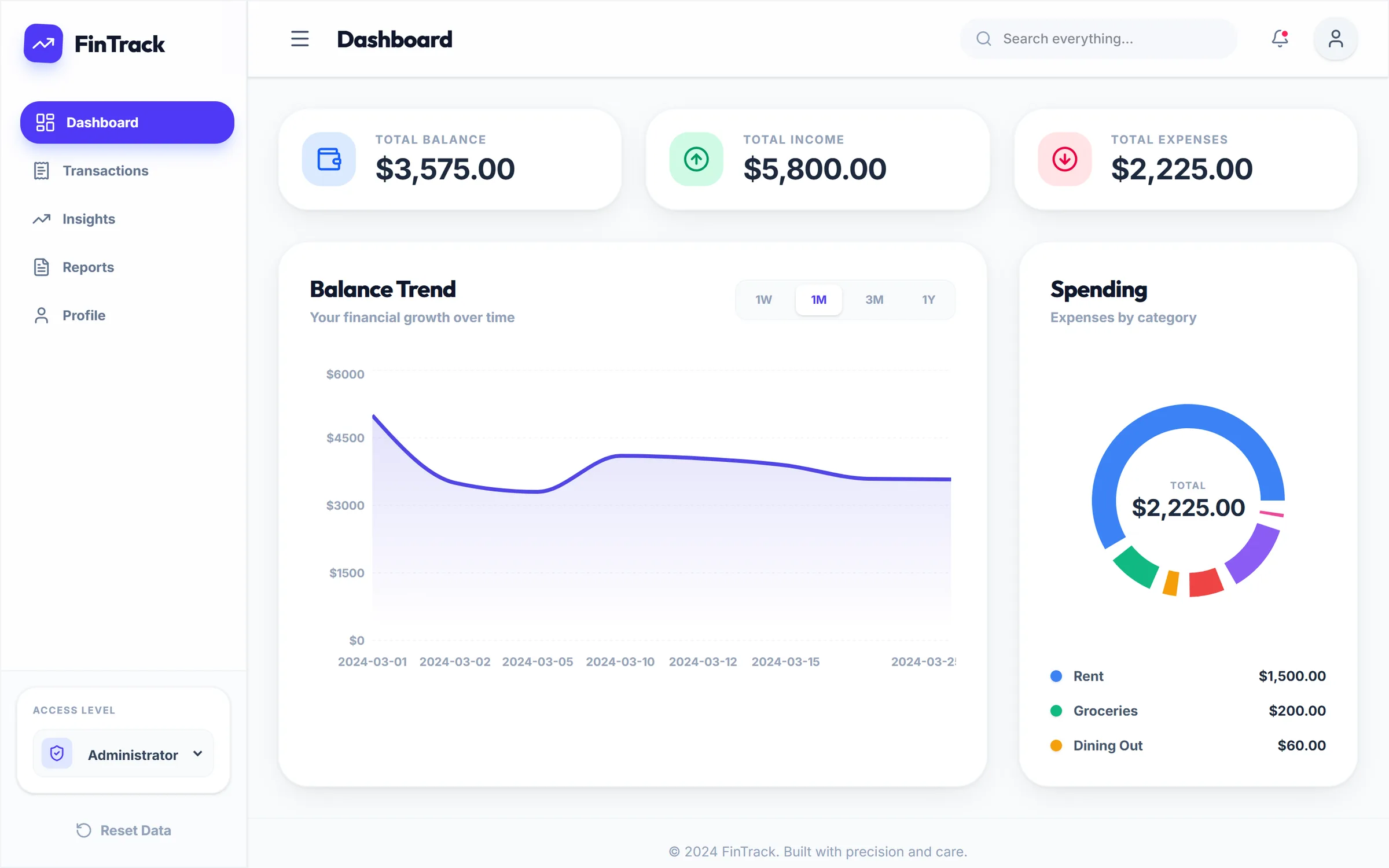Switch chart to 1Y range

click(x=928, y=300)
